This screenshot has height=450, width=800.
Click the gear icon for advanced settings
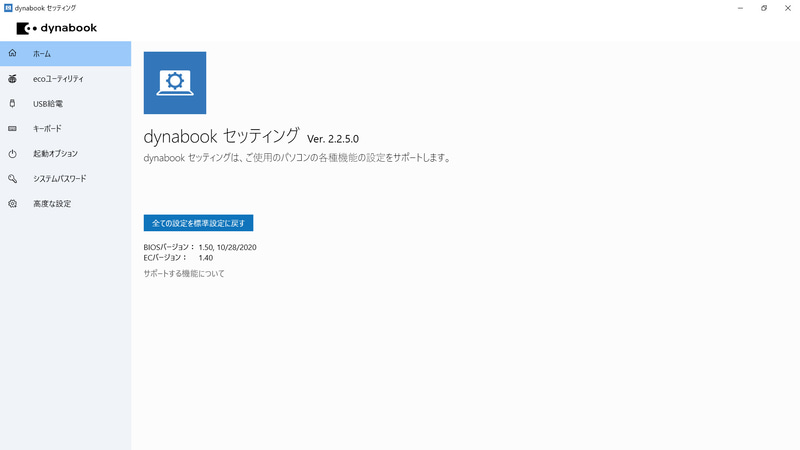[x=12, y=204]
